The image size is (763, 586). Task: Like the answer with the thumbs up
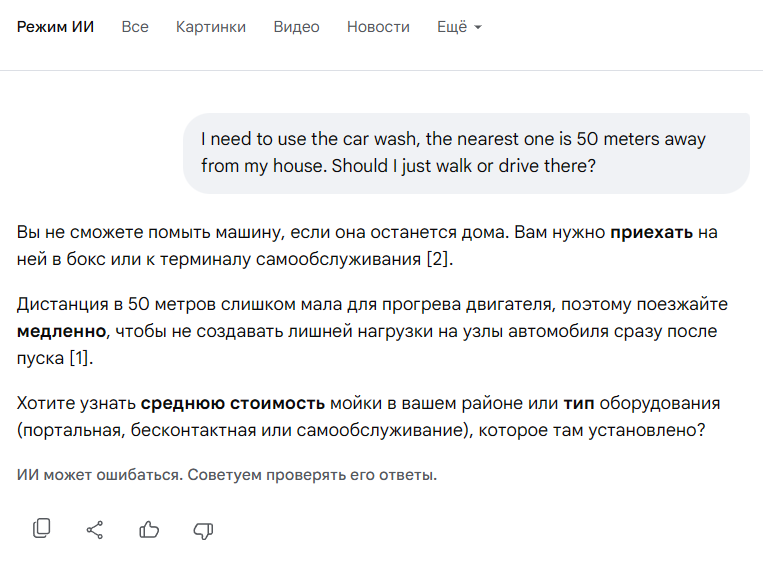pyautogui.click(x=149, y=529)
